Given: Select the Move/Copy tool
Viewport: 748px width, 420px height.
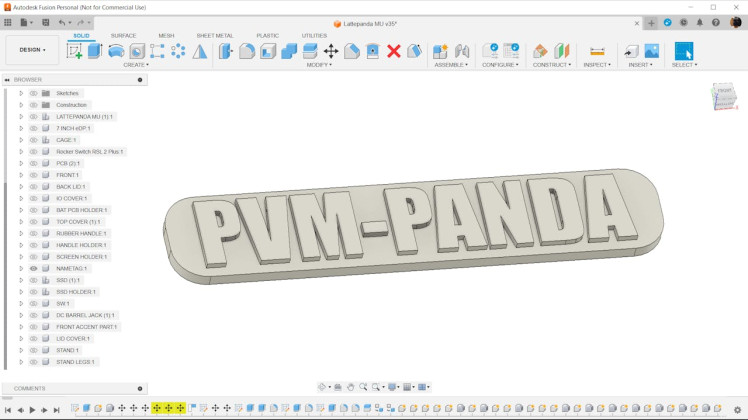Looking at the screenshot, I should 331,51.
